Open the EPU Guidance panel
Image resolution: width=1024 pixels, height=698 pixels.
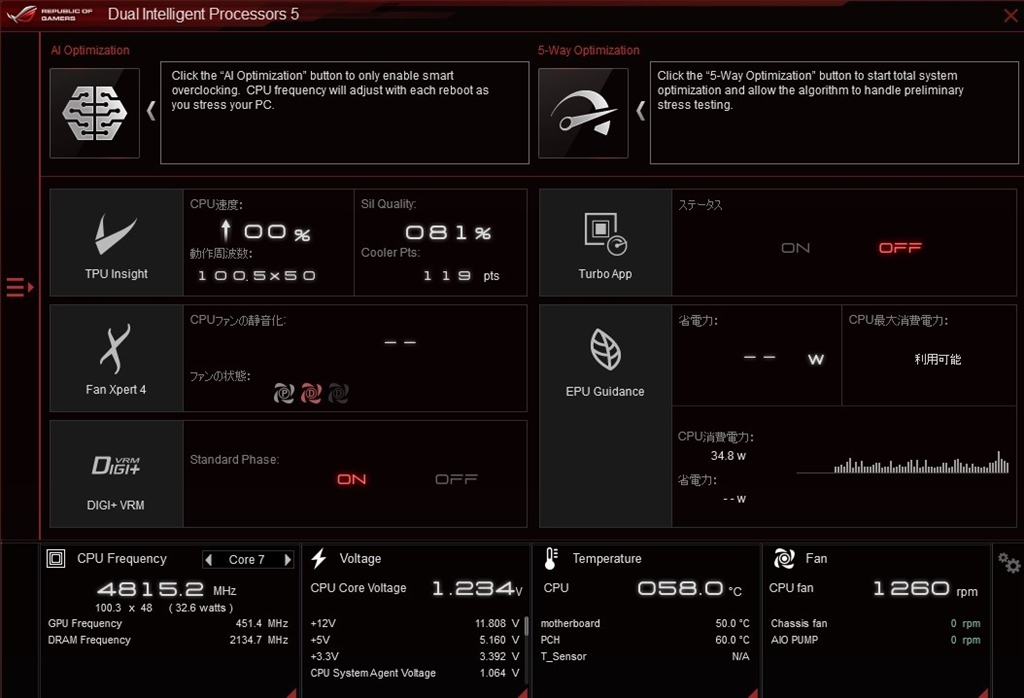click(x=605, y=416)
